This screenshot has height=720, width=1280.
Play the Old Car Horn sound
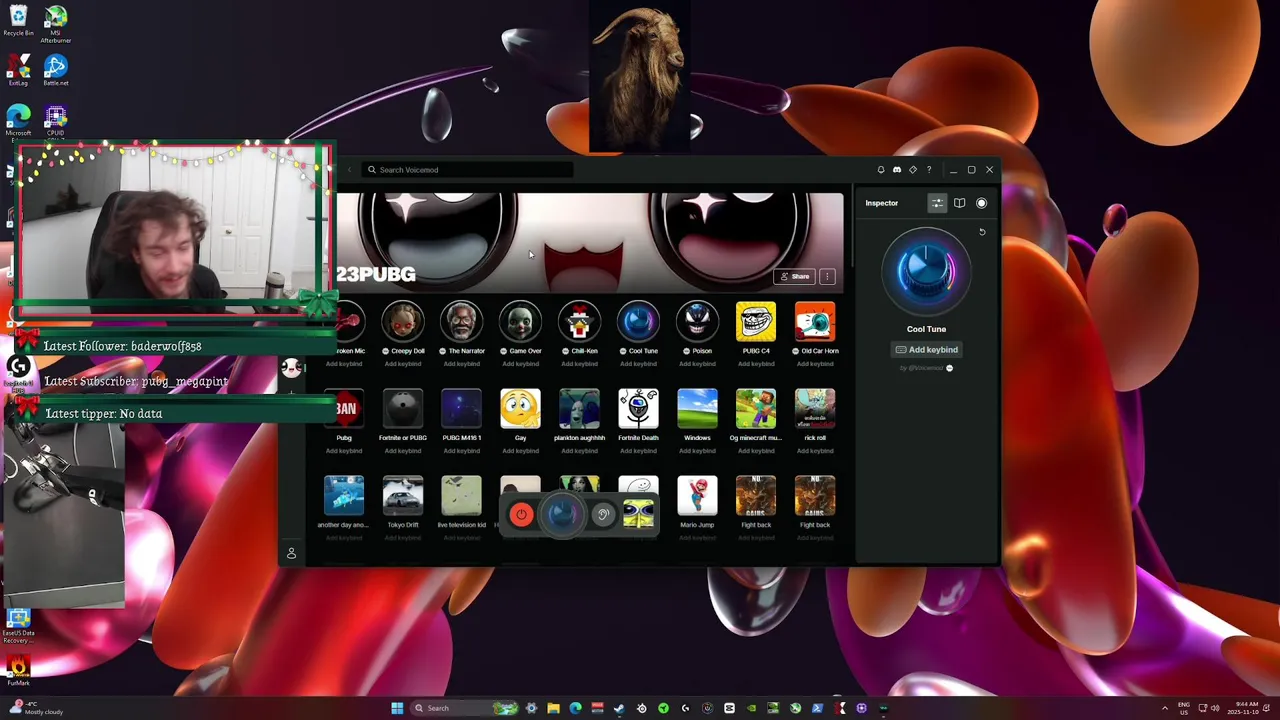pos(815,323)
